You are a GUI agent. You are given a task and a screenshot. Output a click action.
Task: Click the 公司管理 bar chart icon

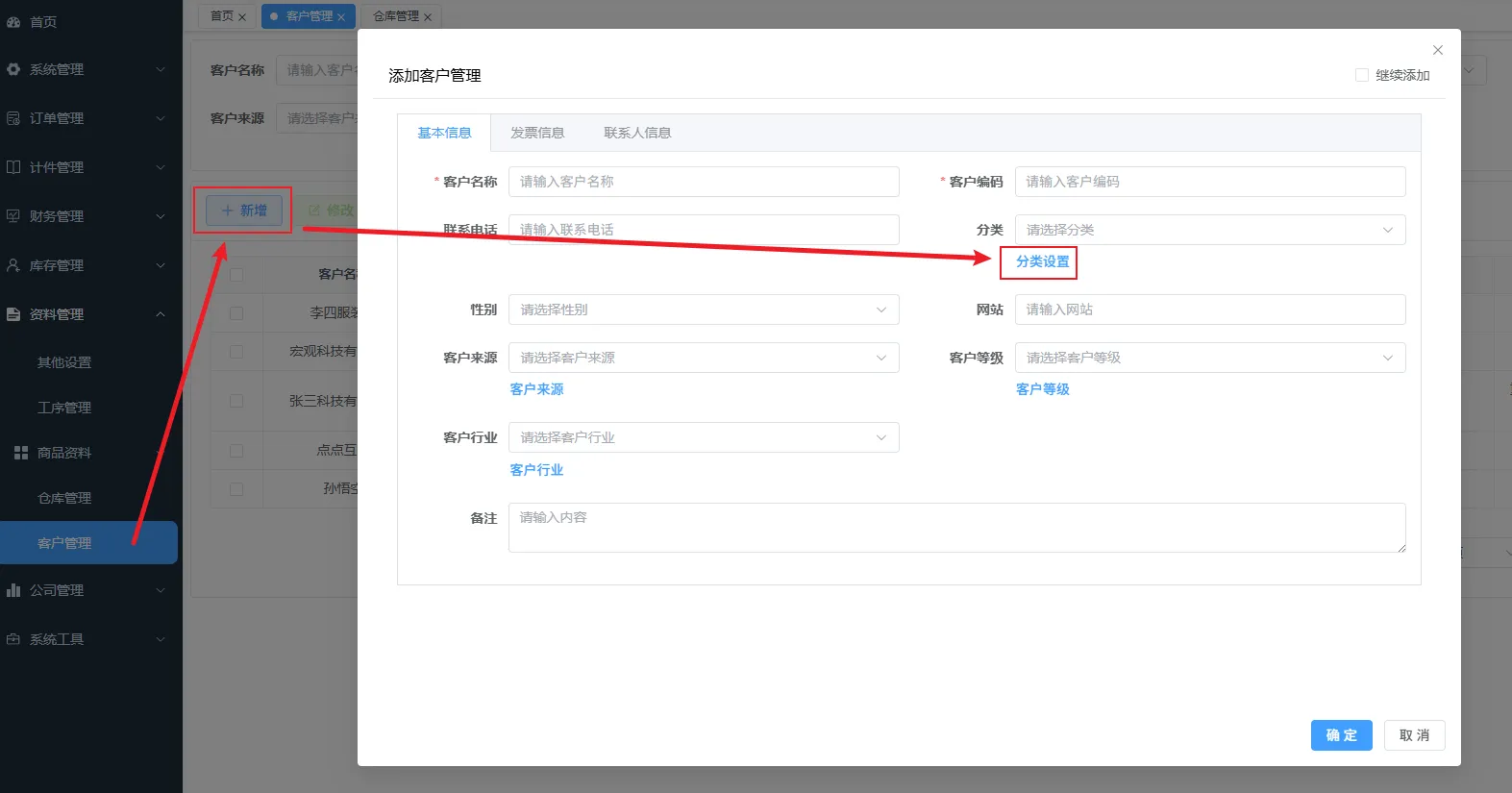point(13,590)
